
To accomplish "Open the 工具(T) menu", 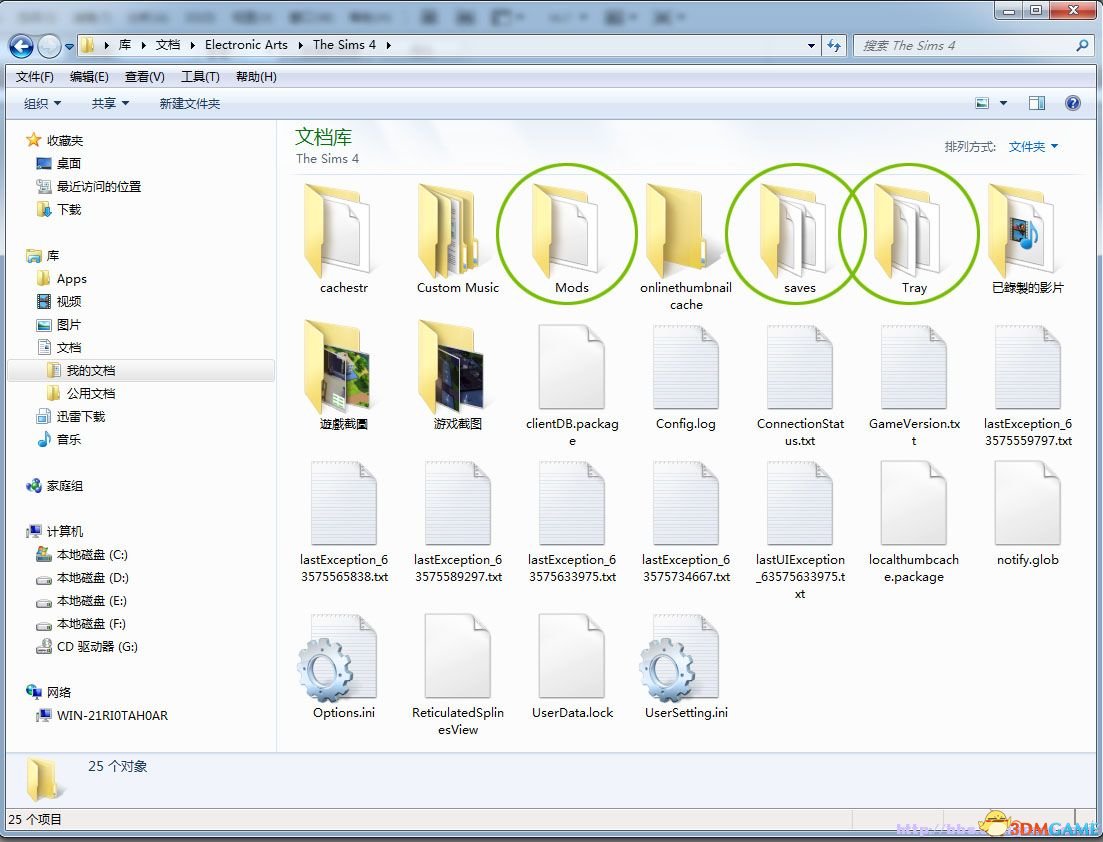I will 200,77.
